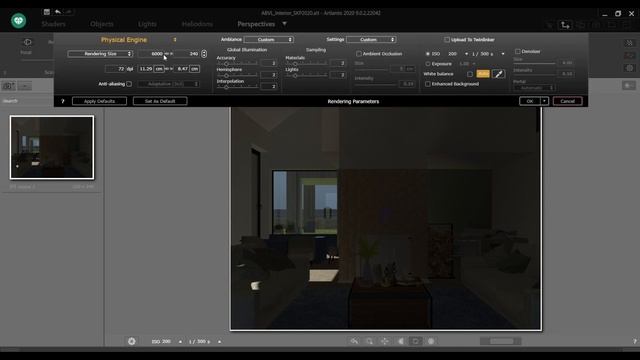Enable the Anti-aliasing checkbox
Screen dimensions: 640x360
point(129,84)
